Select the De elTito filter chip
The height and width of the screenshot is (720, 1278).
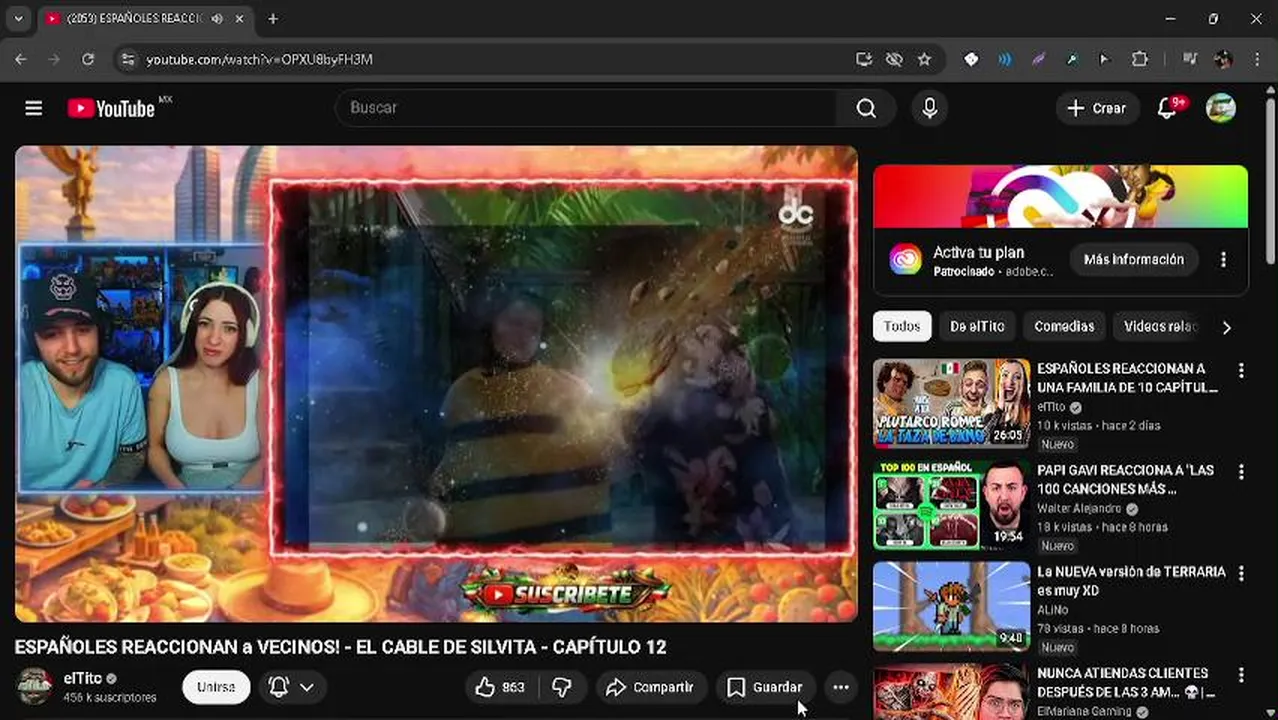point(977,326)
